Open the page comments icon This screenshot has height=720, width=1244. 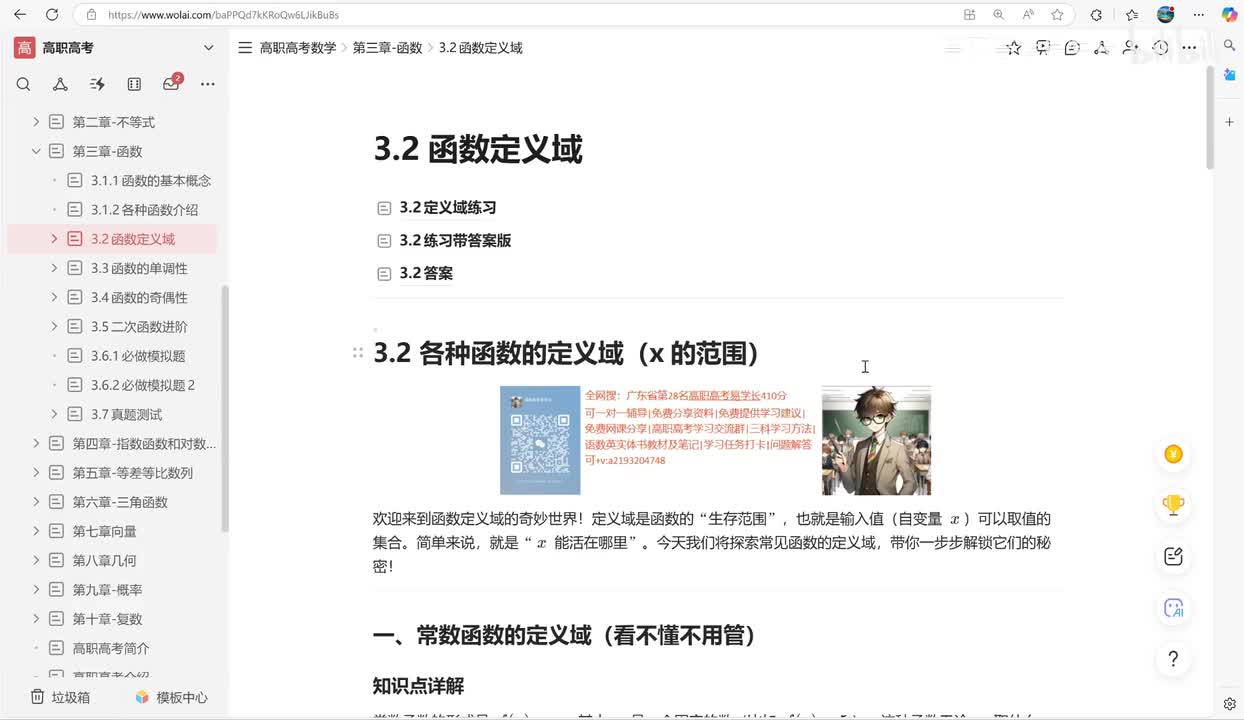click(1072, 48)
